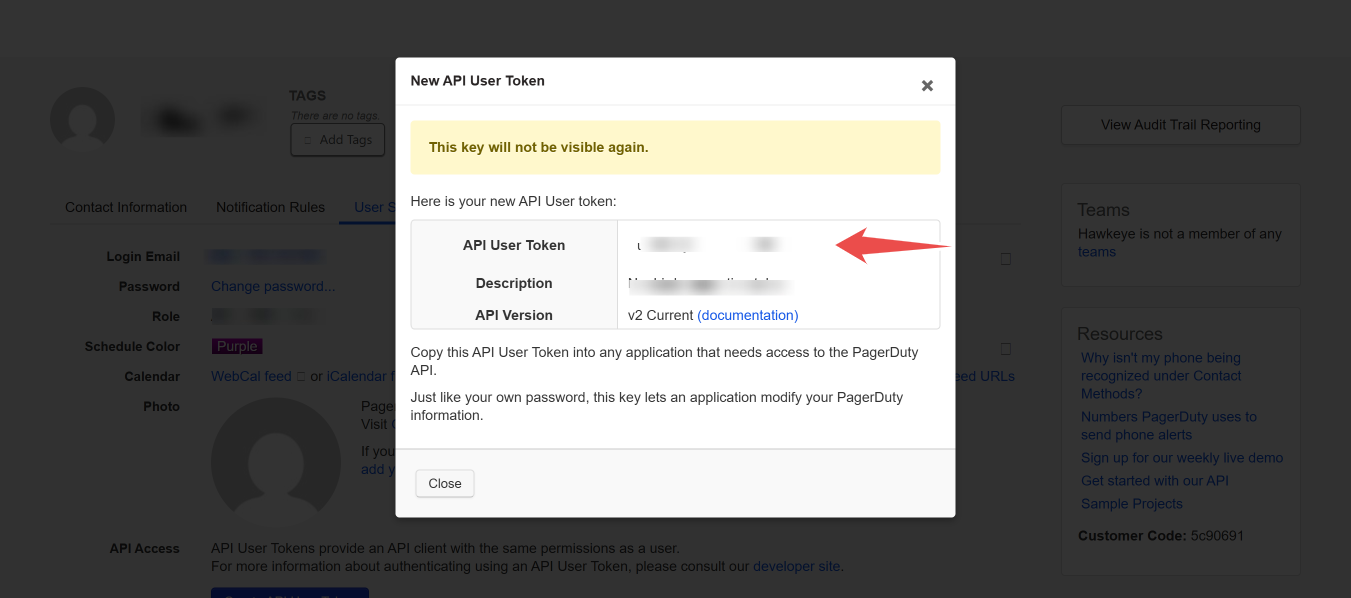Open the Change password link
Viewport: 1351px width, 598px height.
click(272, 286)
